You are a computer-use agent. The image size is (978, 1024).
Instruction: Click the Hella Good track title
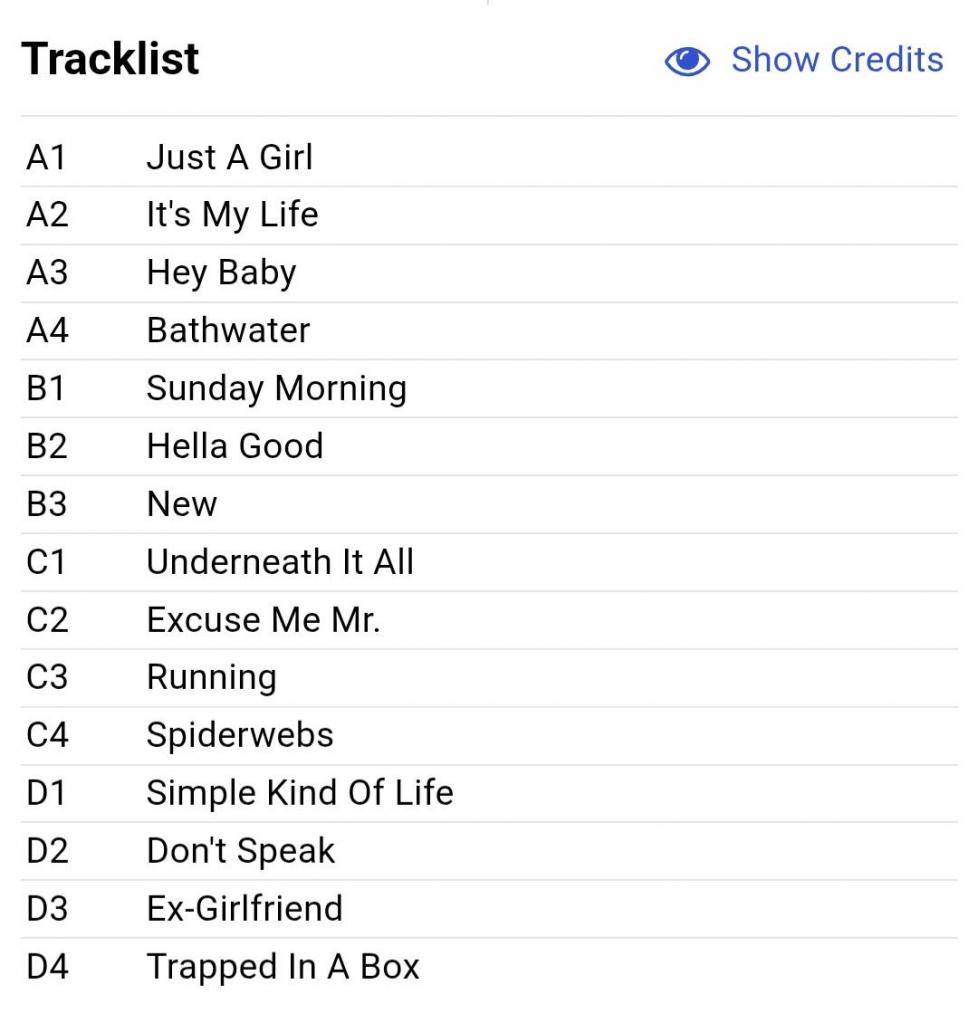(235, 446)
